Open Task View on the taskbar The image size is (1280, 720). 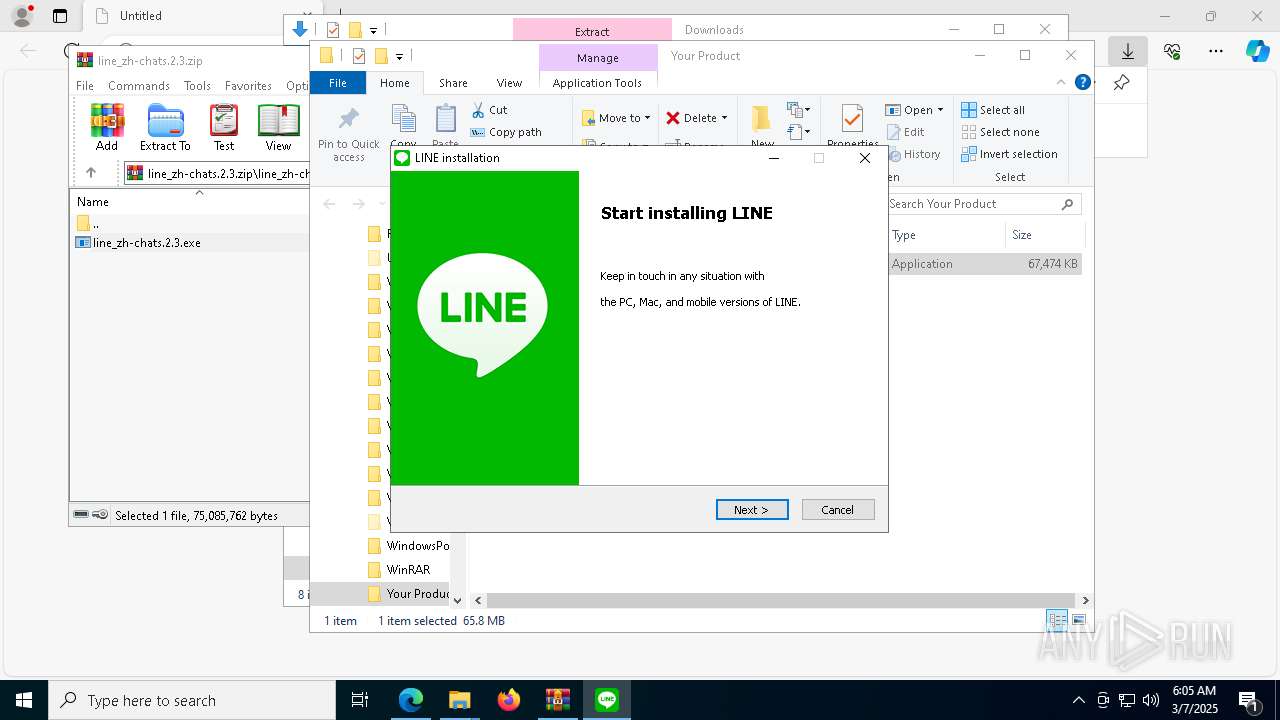(x=361, y=700)
